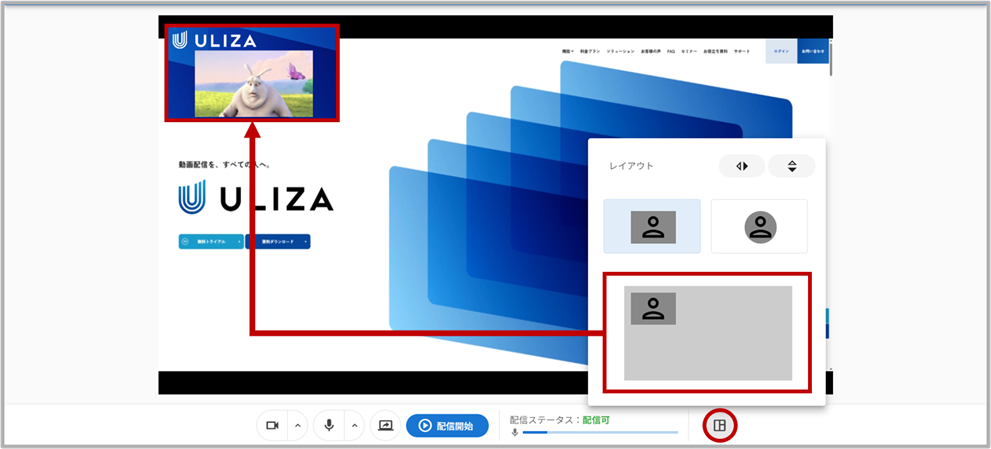This screenshot has height=449, width=991.
Task: Click the 無料トライアル button in preview
Action: click(211, 242)
